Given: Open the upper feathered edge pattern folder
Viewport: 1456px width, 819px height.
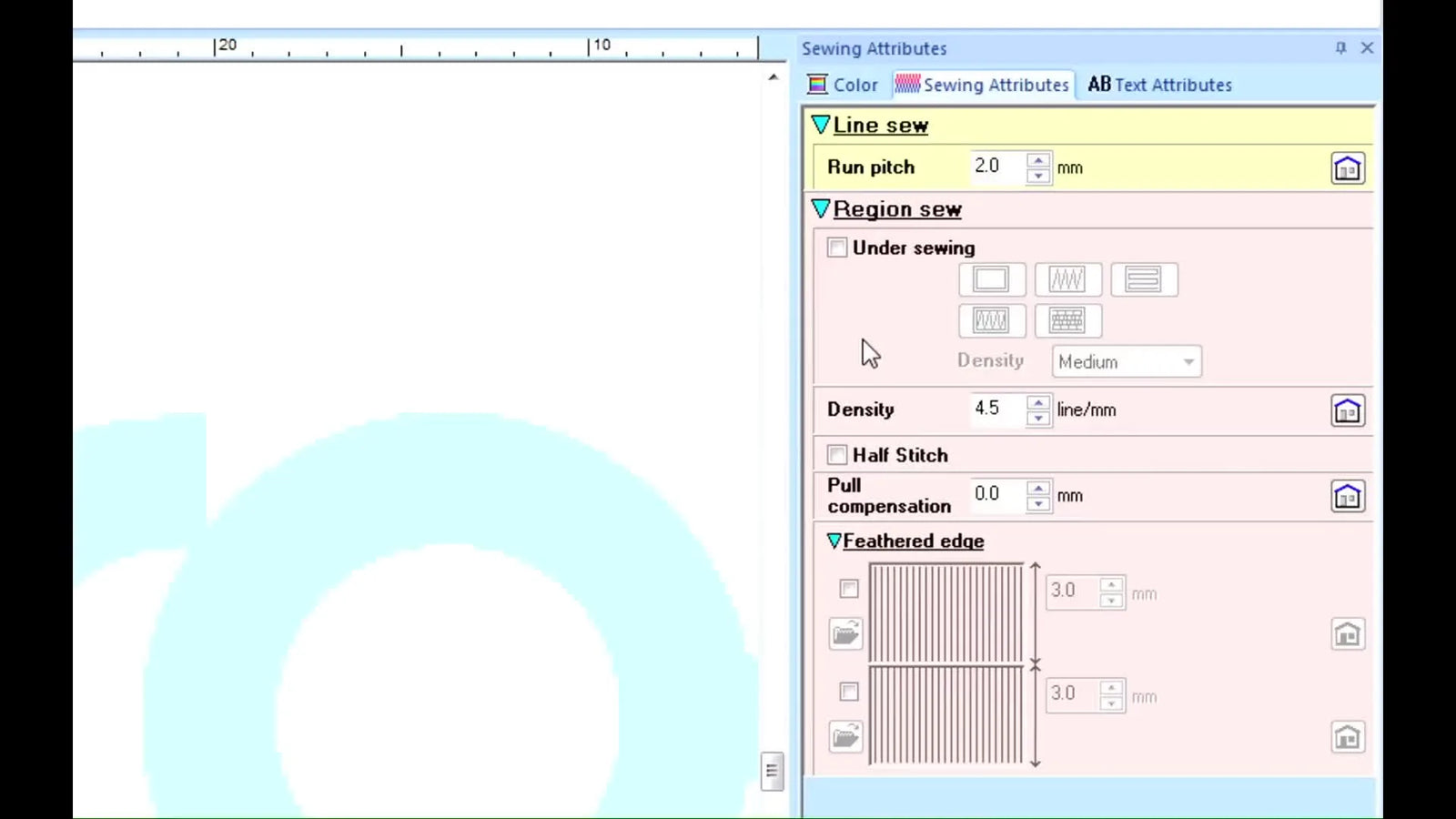Looking at the screenshot, I should [845, 633].
